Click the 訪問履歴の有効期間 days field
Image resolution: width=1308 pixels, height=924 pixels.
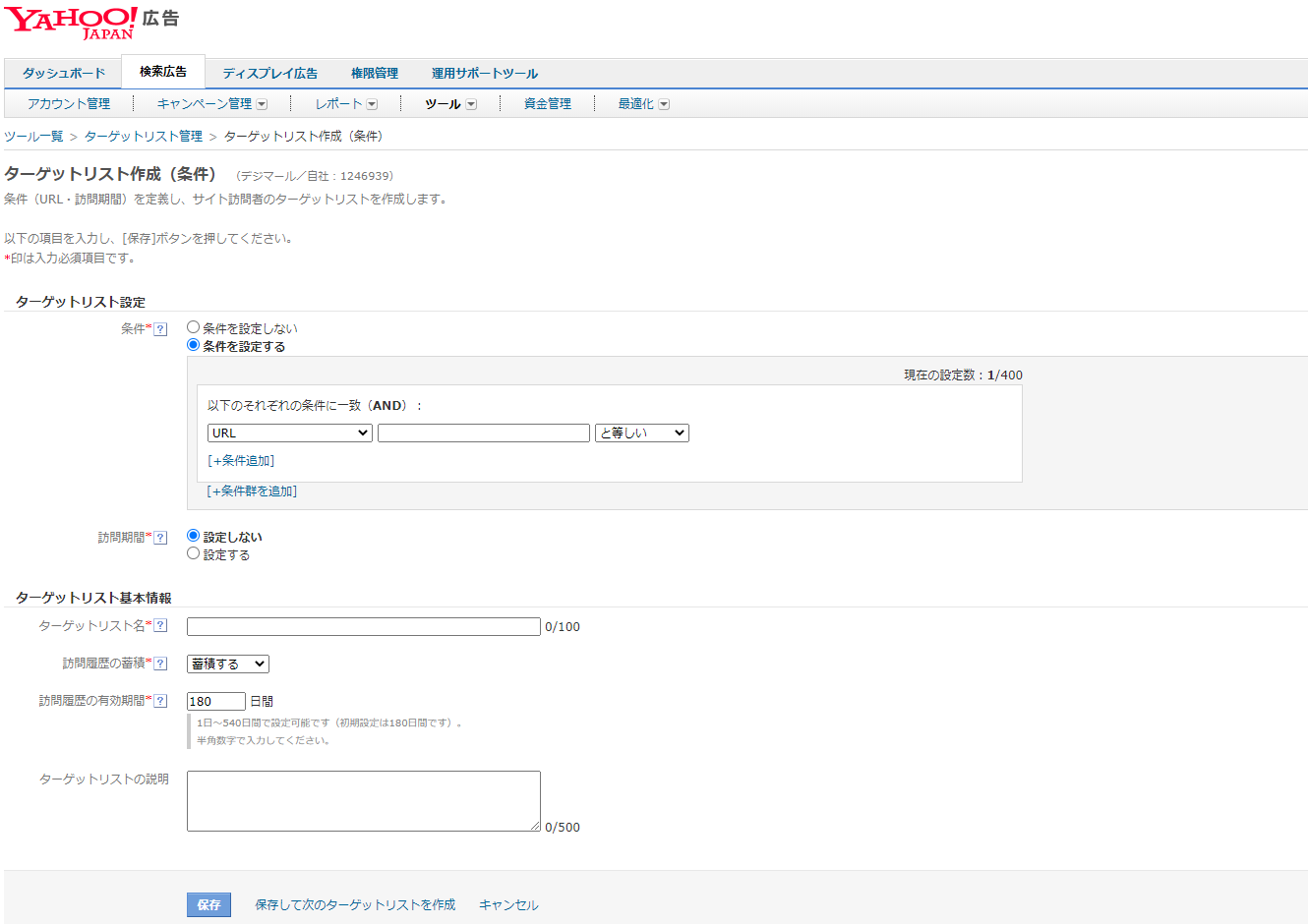click(x=216, y=701)
